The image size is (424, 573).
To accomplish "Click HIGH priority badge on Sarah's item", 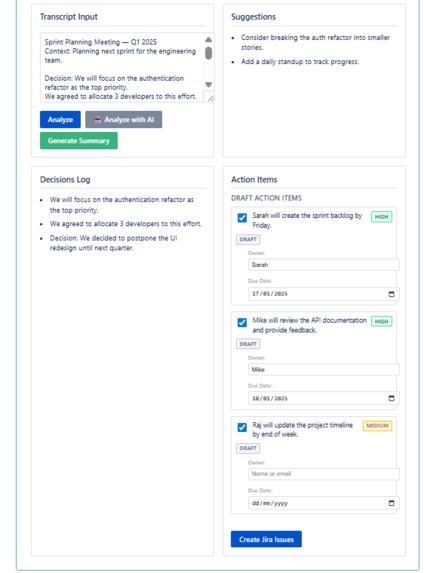I will (382, 217).
